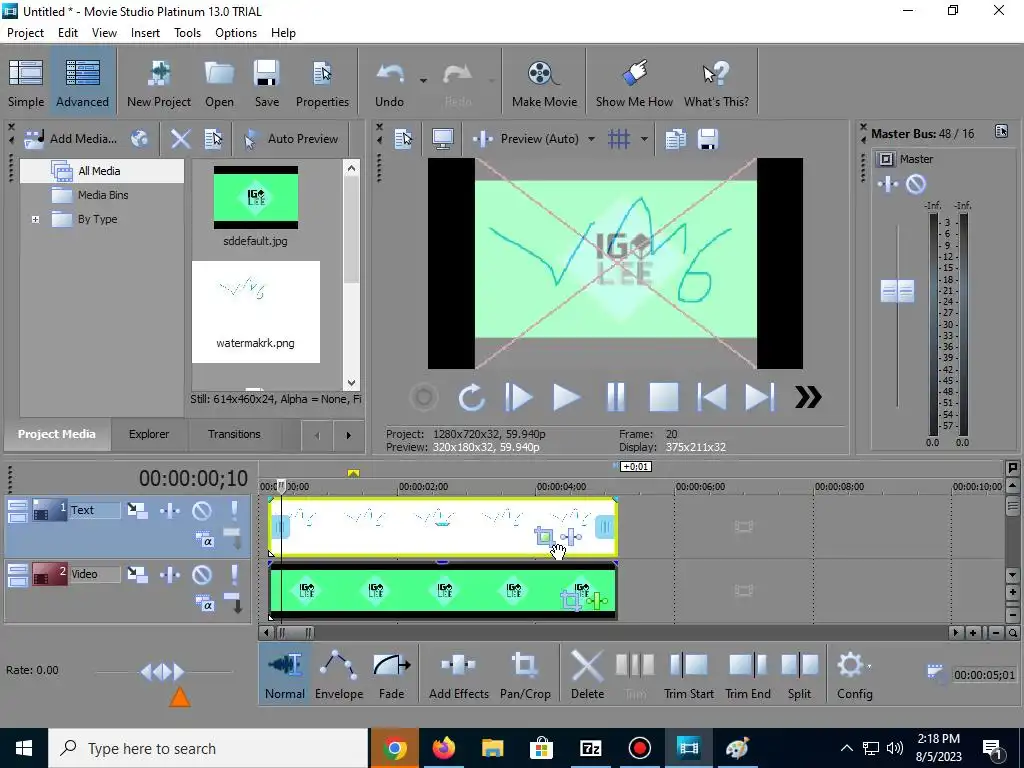Create a New Project

(159, 83)
